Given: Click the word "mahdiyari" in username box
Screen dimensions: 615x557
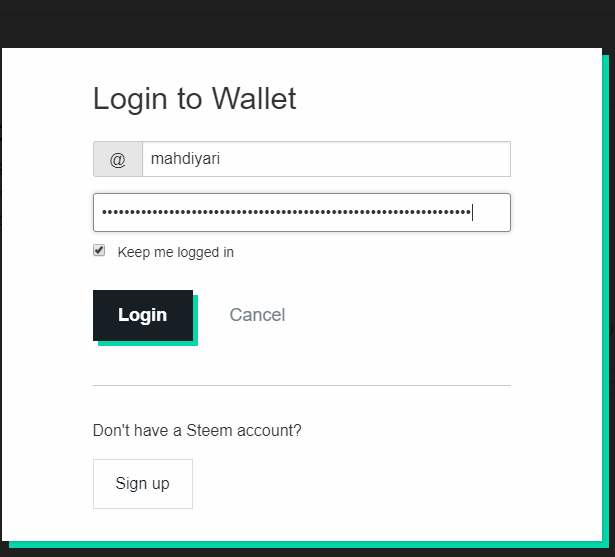Looking at the screenshot, I should click(x=185, y=159).
